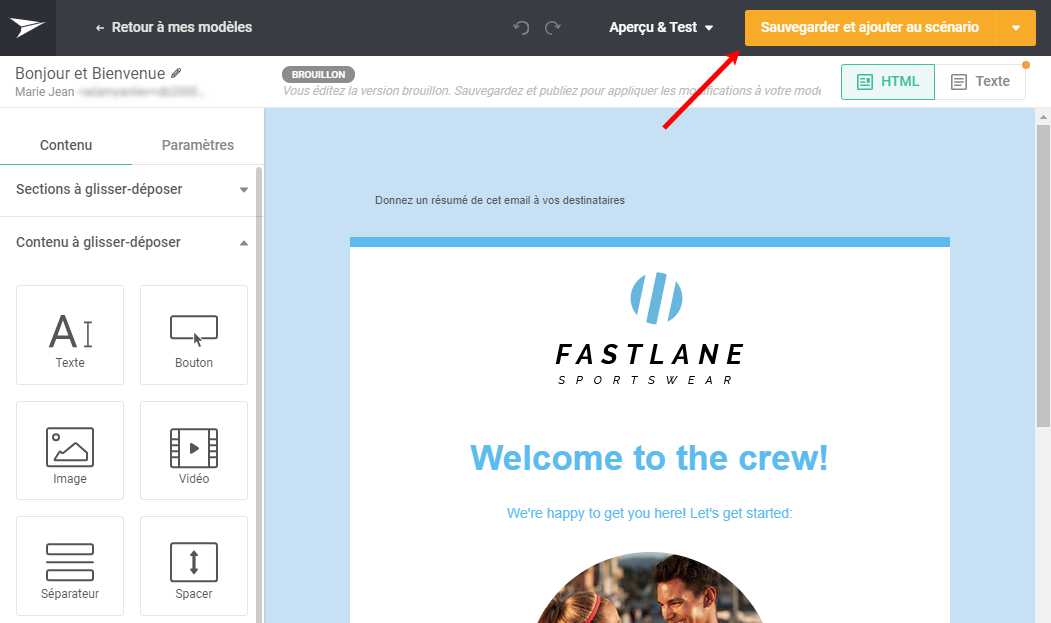1051x623 pixels.
Task: Switch to Texte version
Action: tap(980, 82)
